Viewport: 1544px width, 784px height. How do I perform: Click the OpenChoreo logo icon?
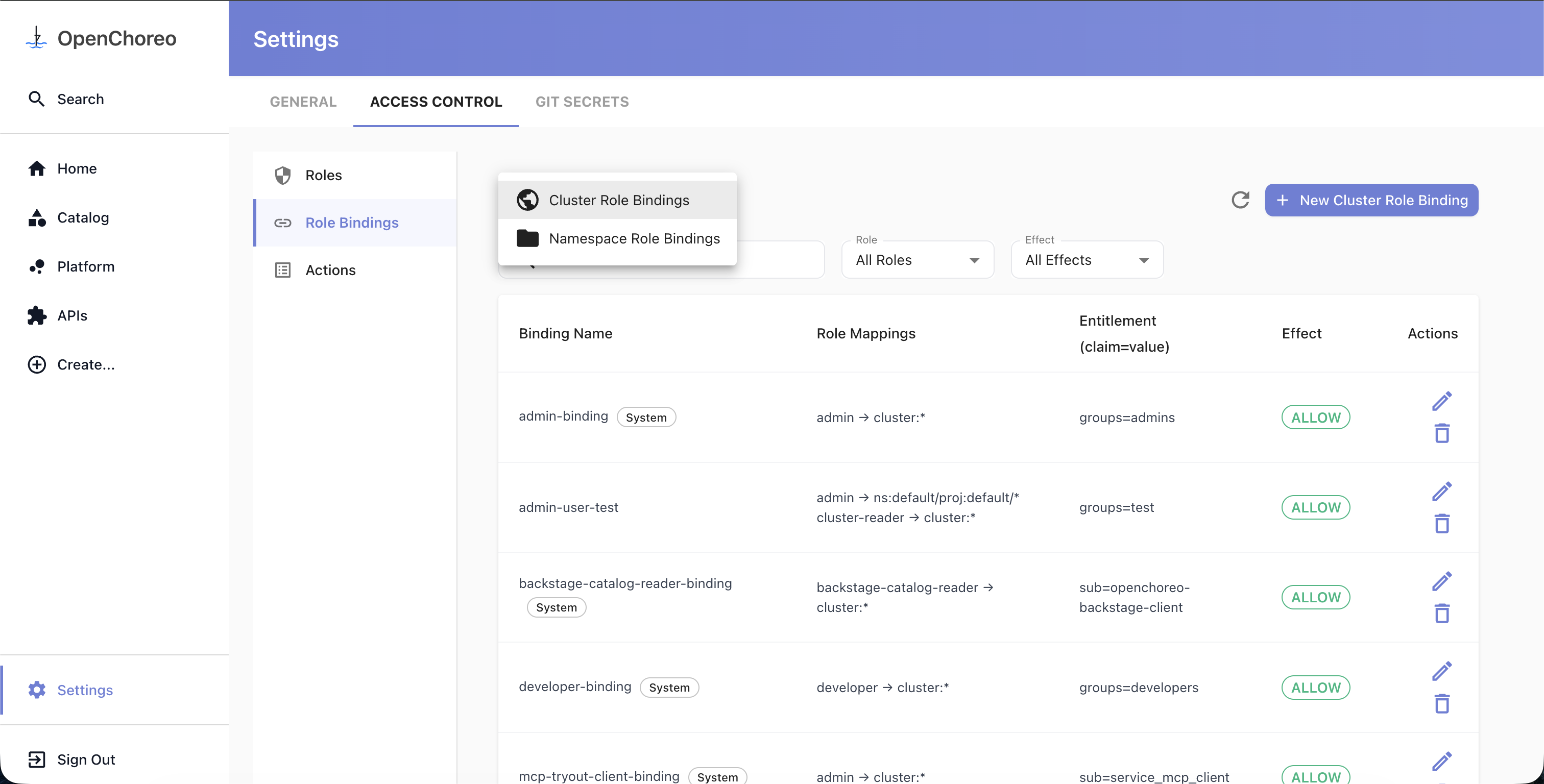coord(36,38)
